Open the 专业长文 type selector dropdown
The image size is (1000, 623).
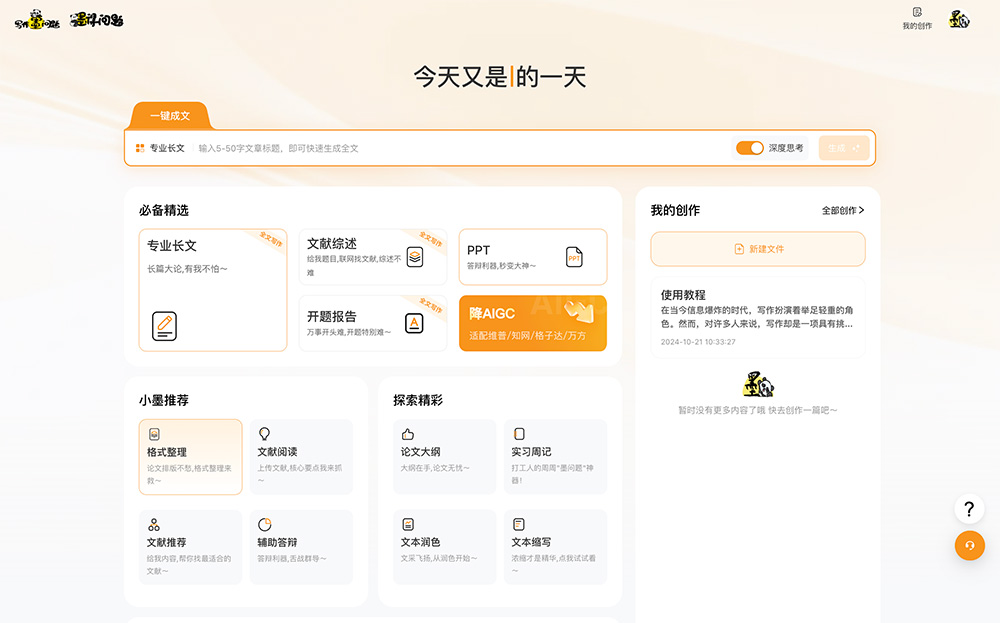(x=167, y=147)
